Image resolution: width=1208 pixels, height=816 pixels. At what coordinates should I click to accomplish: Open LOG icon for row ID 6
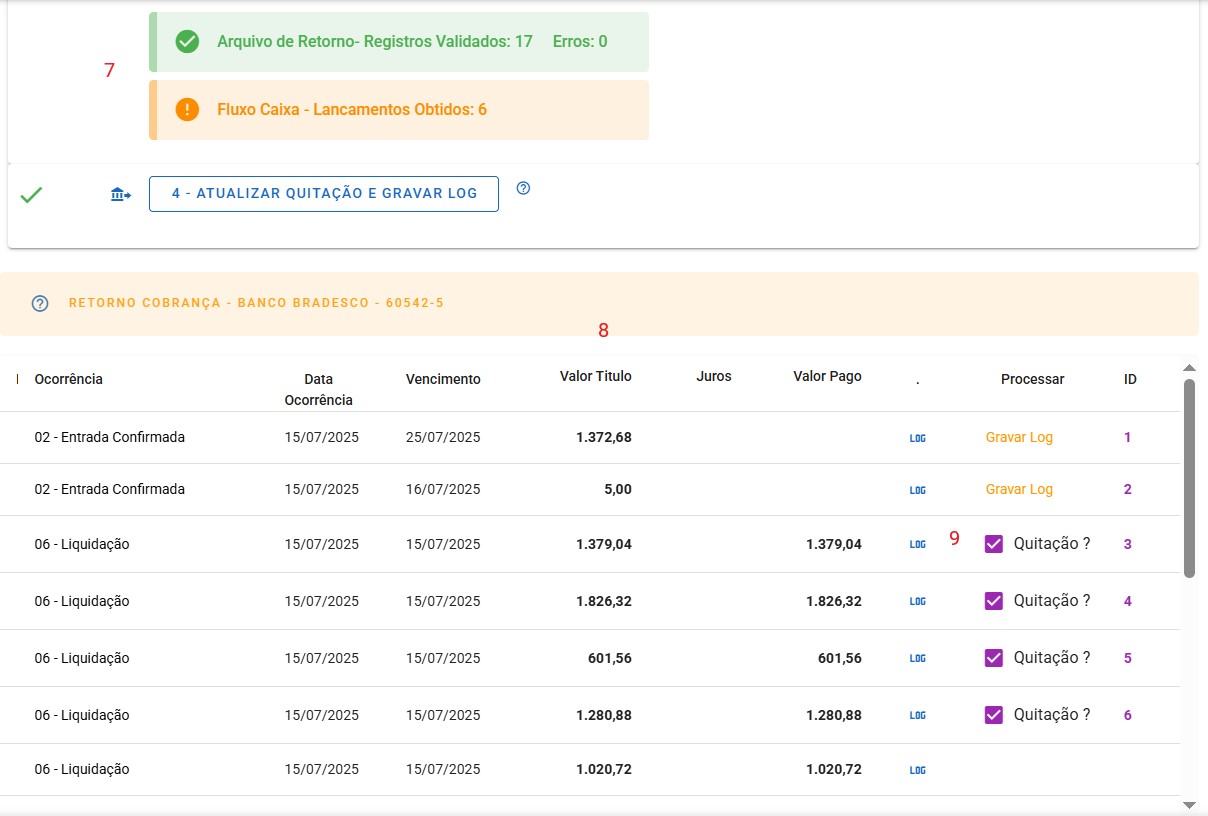pyautogui.click(x=917, y=716)
